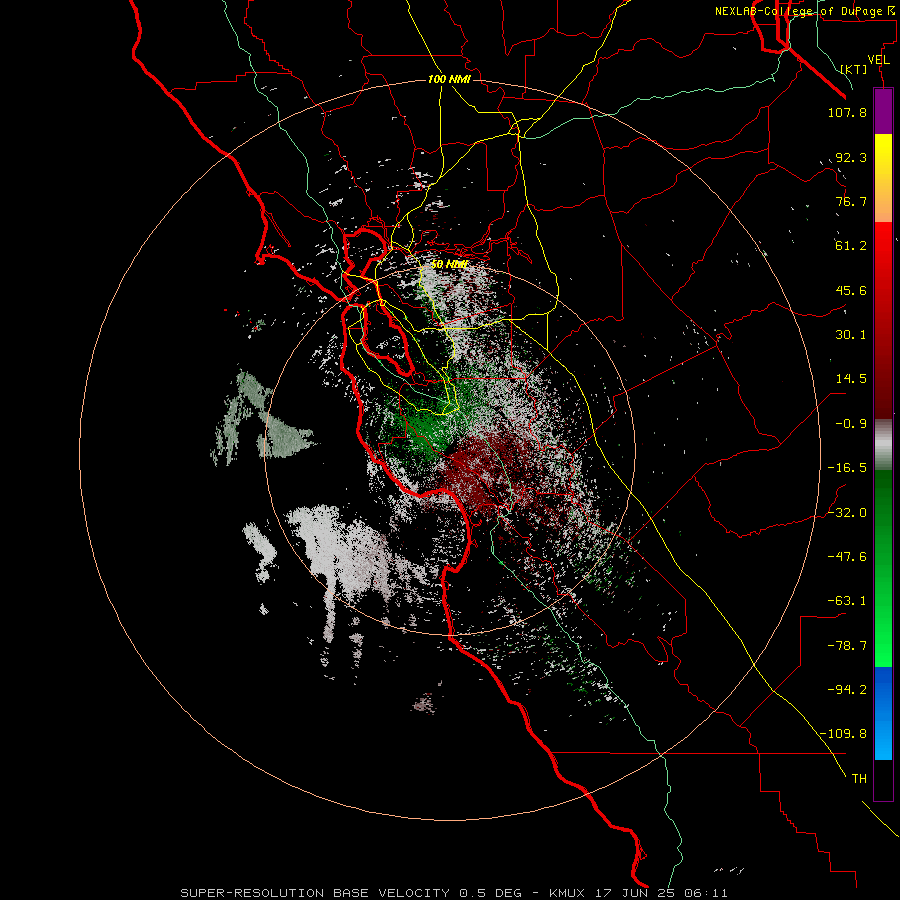The image size is (900, 900).
Task: Click the VEL legend title
Action: pos(878,60)
